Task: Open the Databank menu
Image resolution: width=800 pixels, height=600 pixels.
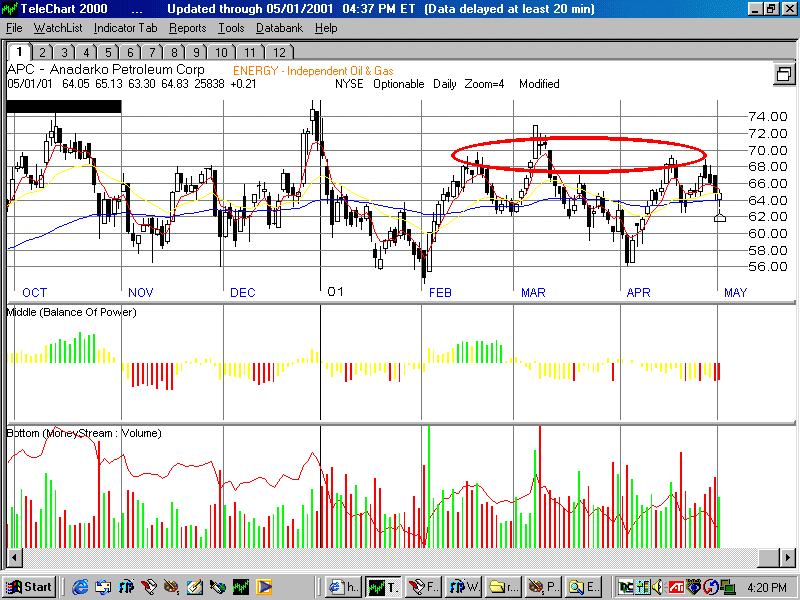Action: pos(279,28)
